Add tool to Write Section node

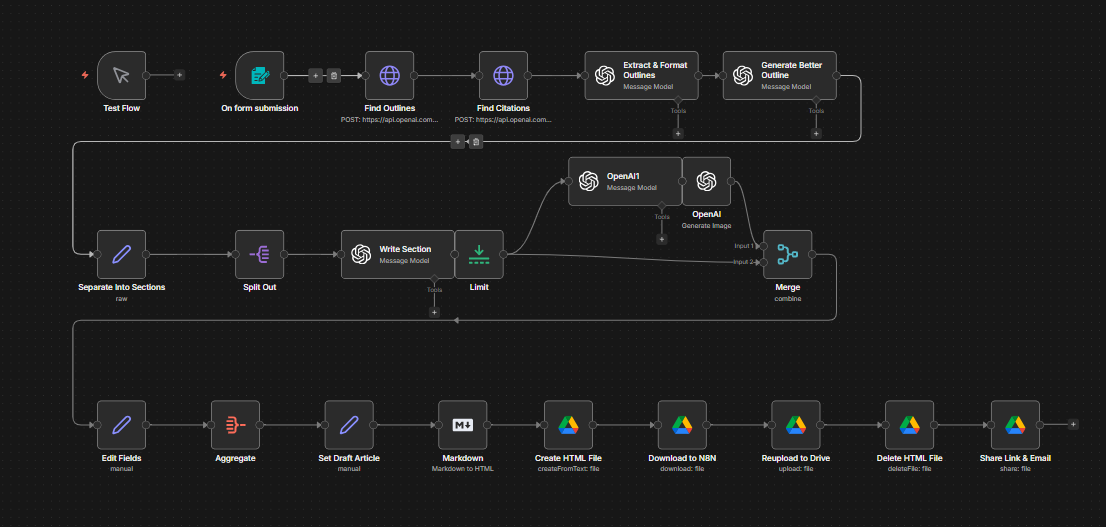(x=434, y=312)
